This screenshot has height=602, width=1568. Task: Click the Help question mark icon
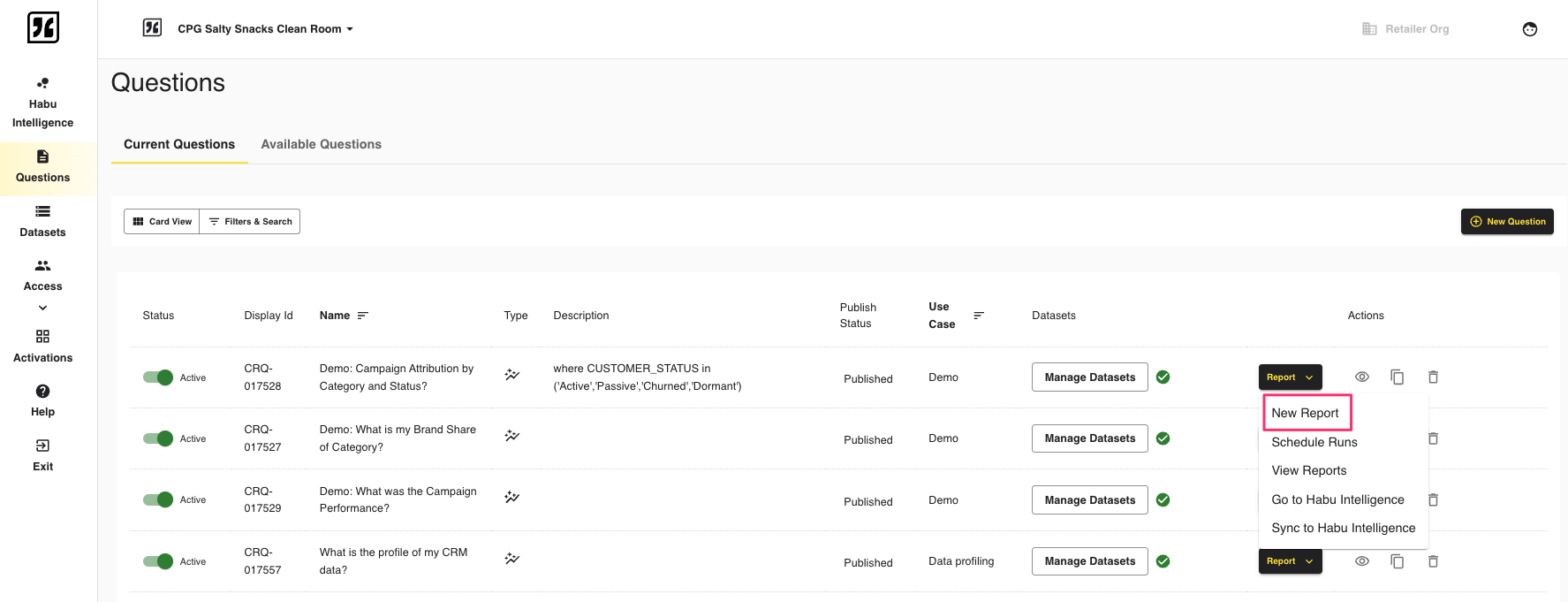pos(42,392)
